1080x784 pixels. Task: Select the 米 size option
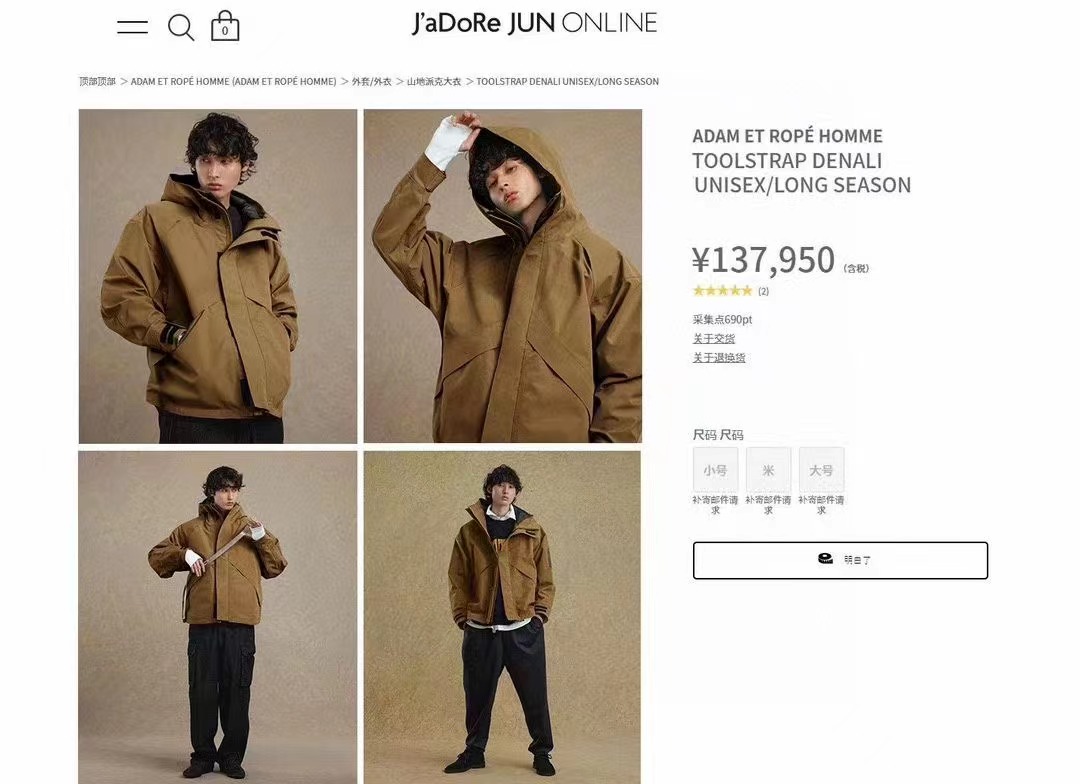(x=769, y=470)
